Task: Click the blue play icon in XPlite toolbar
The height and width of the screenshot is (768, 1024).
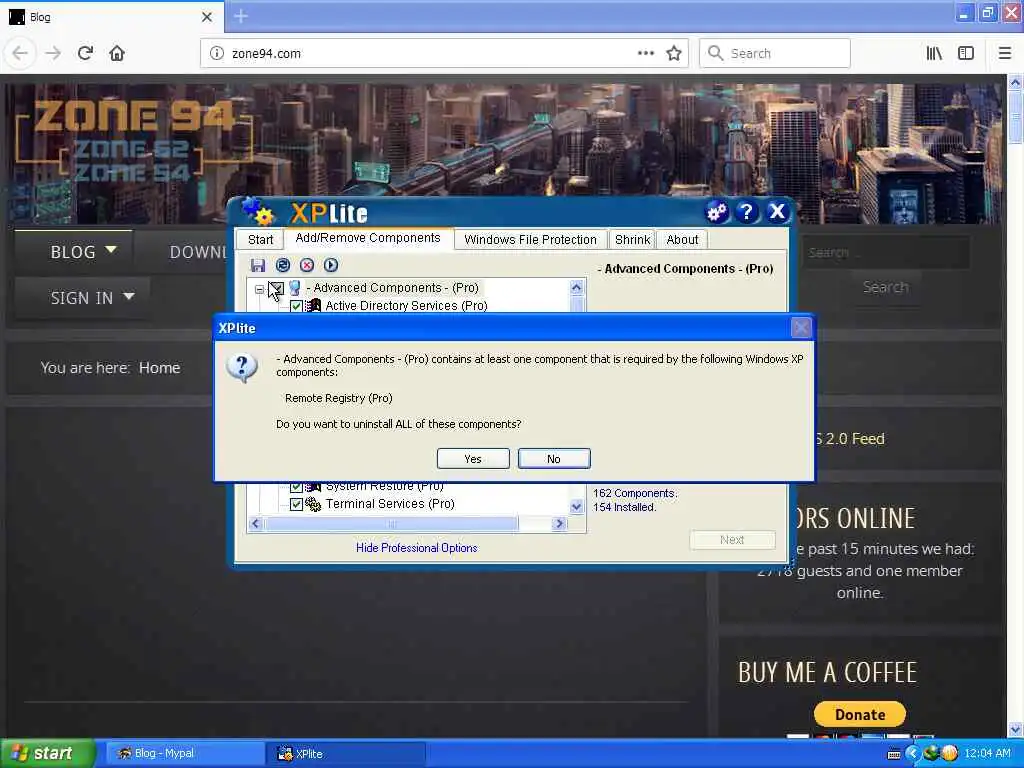Action: tap(331, 265)
